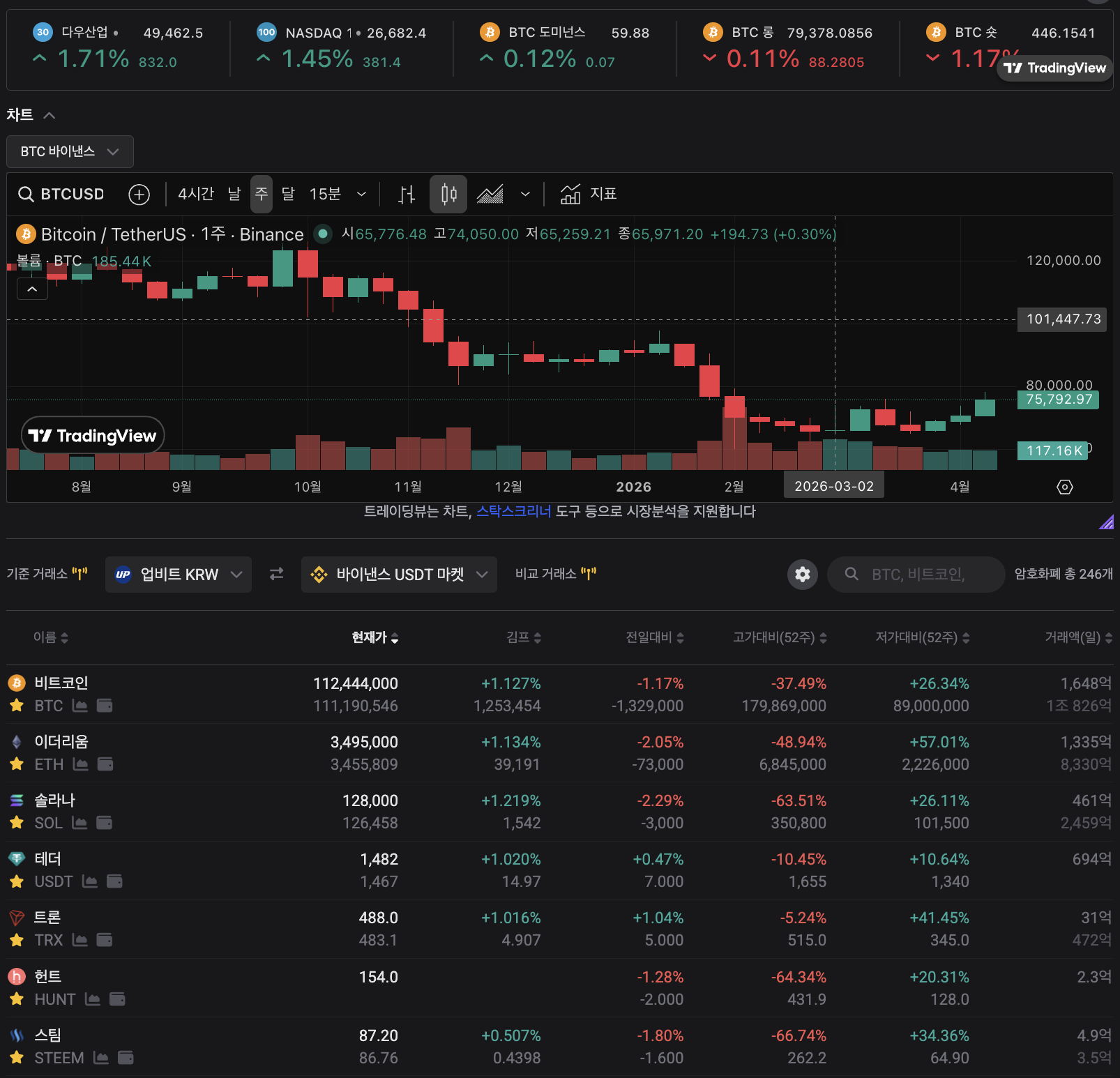Sort the table by 전일대비
Viewport: 1120px width, 1078px height.
click(655, 637)
